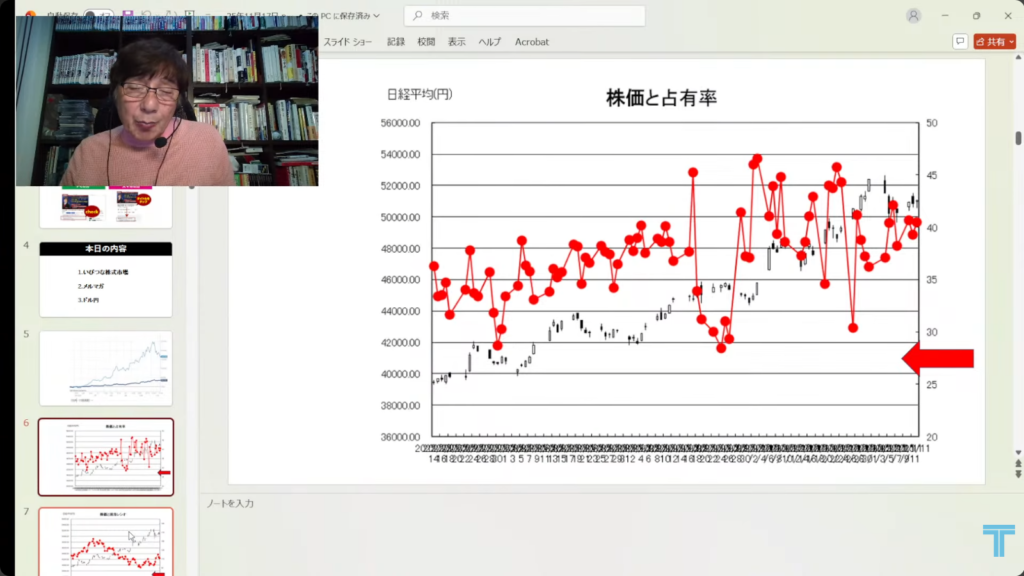Select the 表示 view tab
1024x576 pixels.
pyautogui.click(x=457, y=42)
